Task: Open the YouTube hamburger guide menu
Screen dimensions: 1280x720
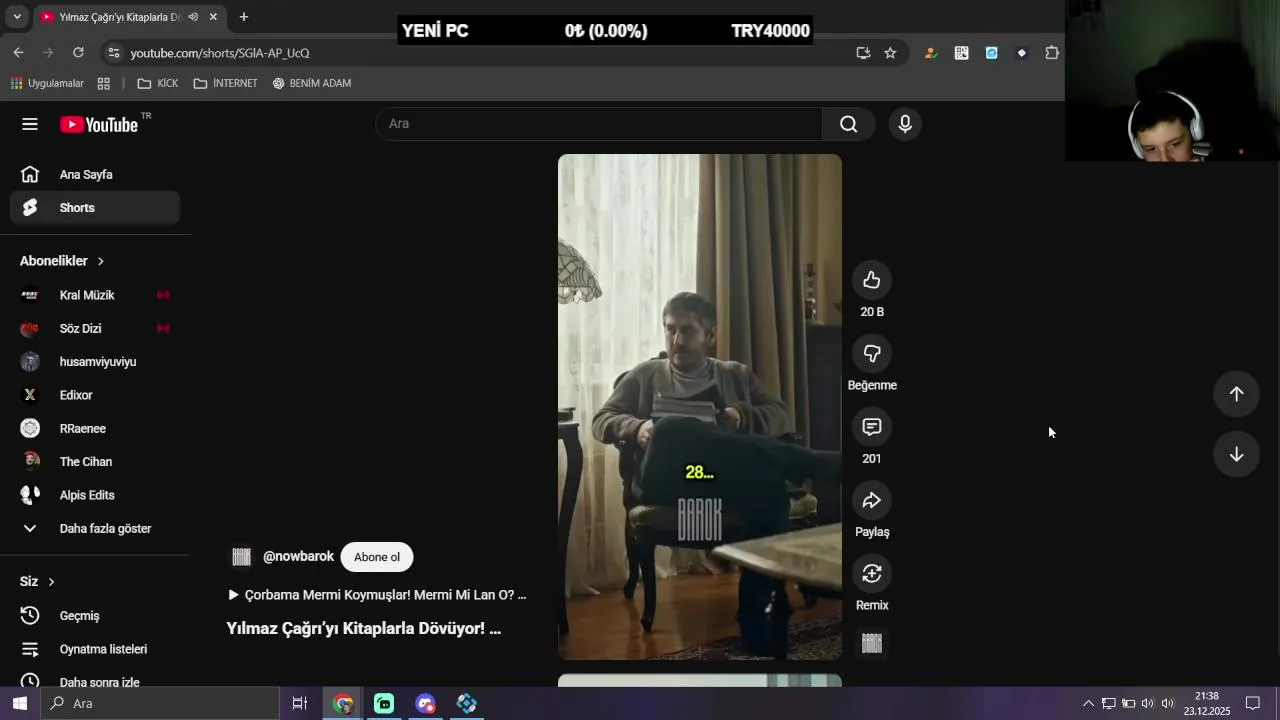Action: point(30,124)
